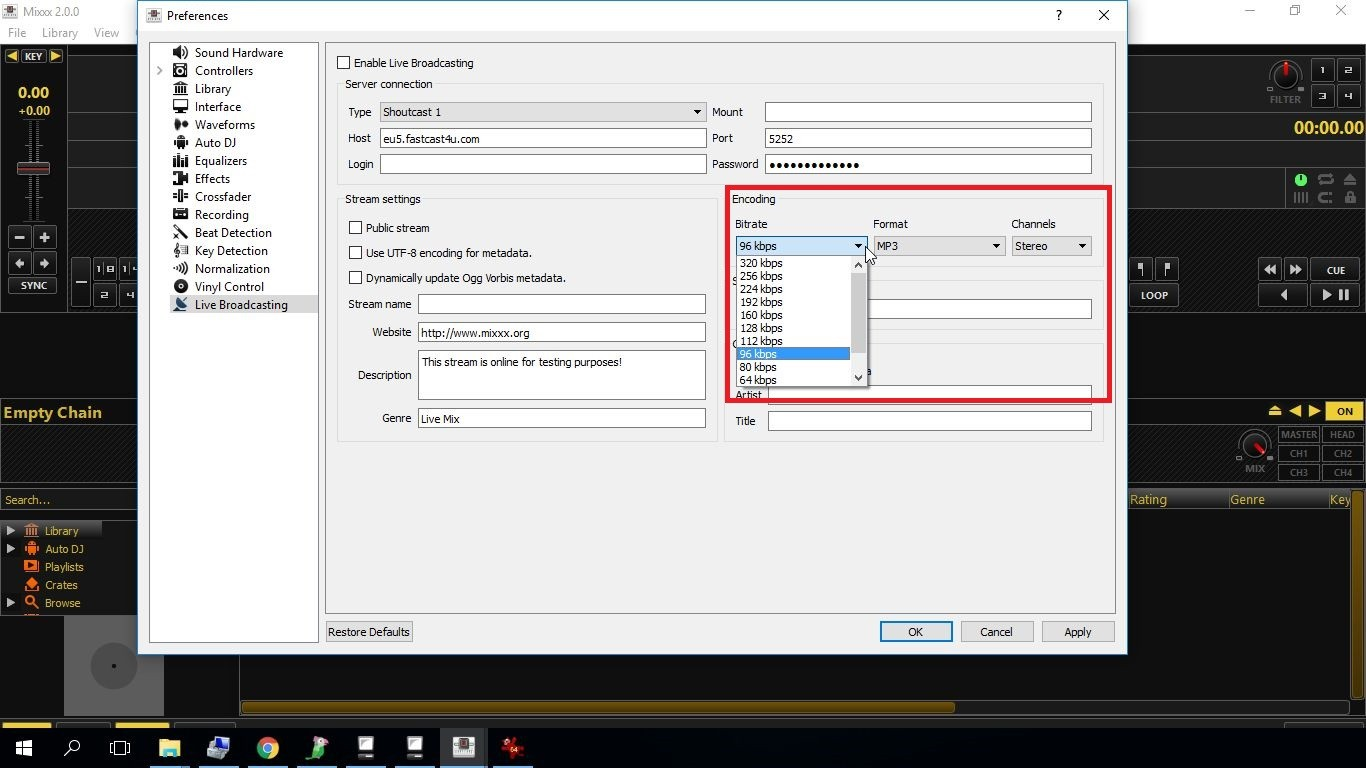
Task: Select Crates in Mixxx library sidebar
Action: [60, 585]
